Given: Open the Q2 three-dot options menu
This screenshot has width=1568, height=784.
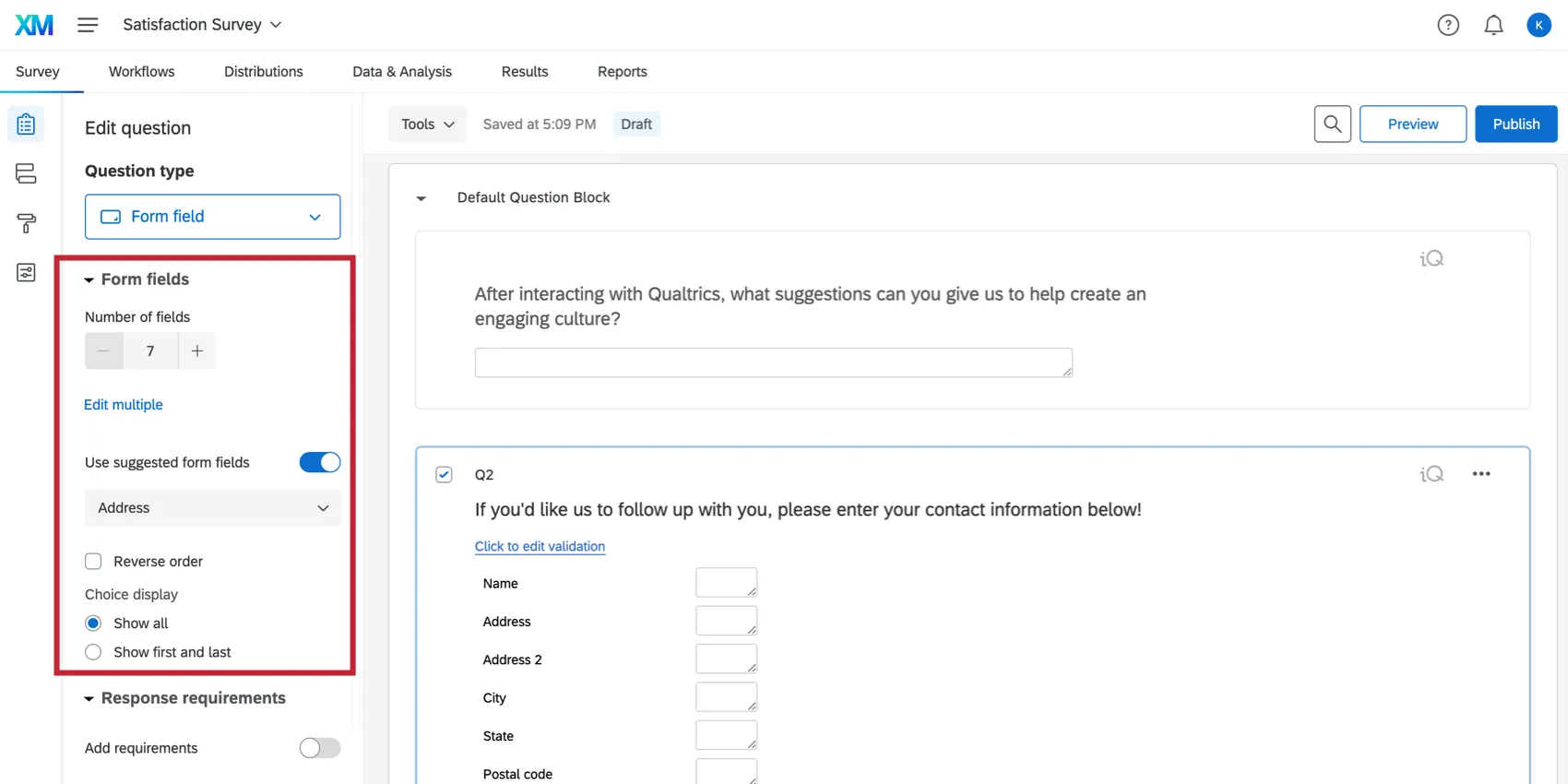Looking at the screenshot, I should coord(1481,474).
